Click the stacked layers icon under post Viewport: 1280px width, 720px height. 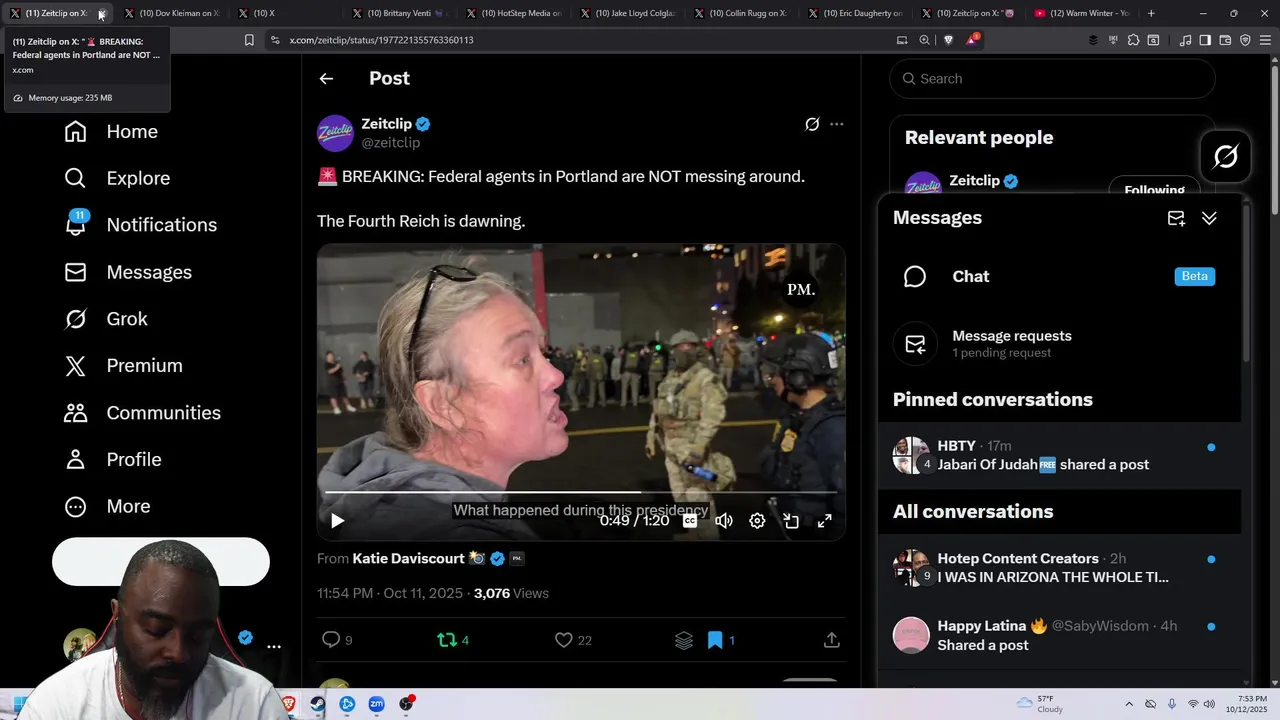tap(684, 640)
